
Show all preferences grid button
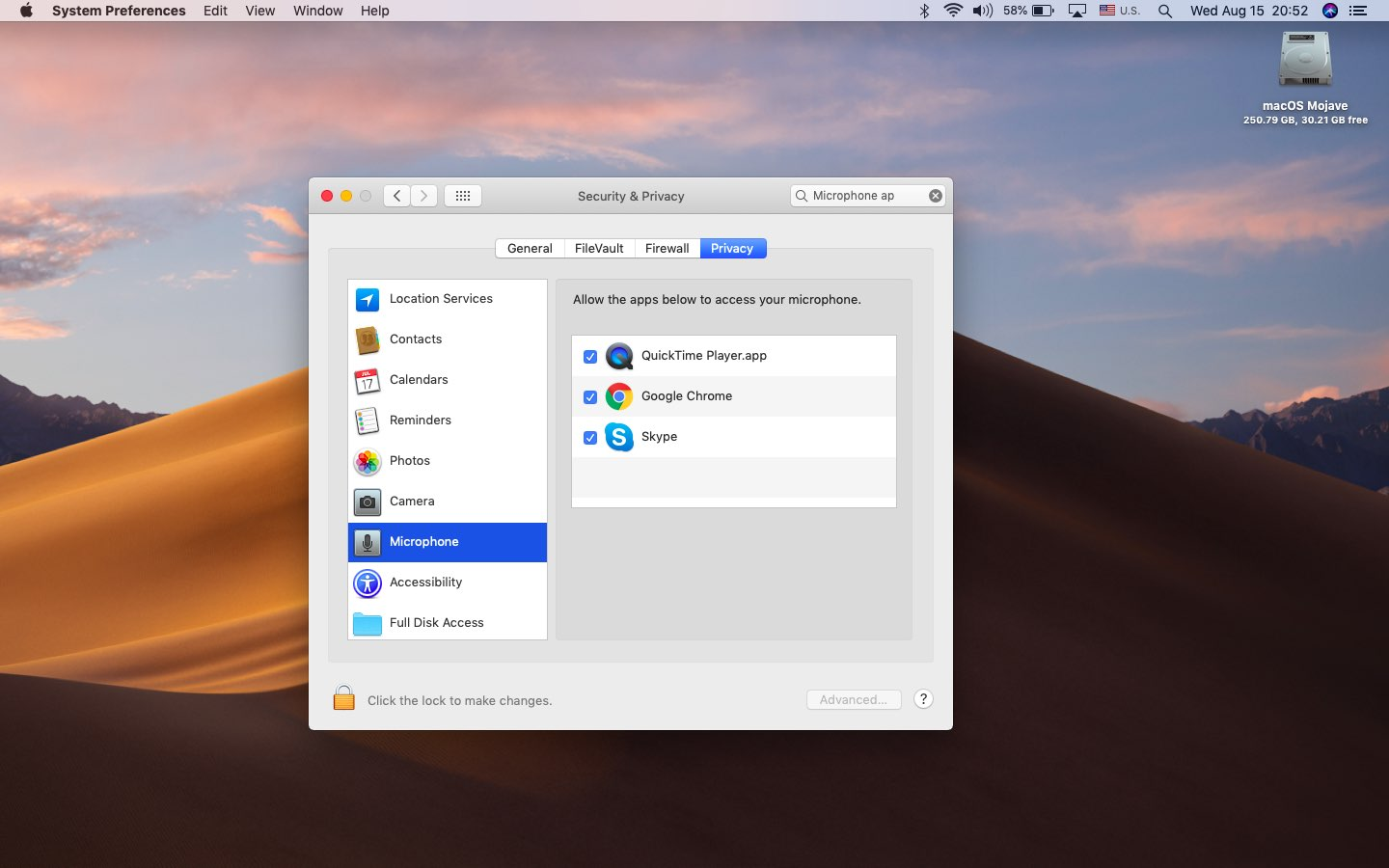point(463,196)
